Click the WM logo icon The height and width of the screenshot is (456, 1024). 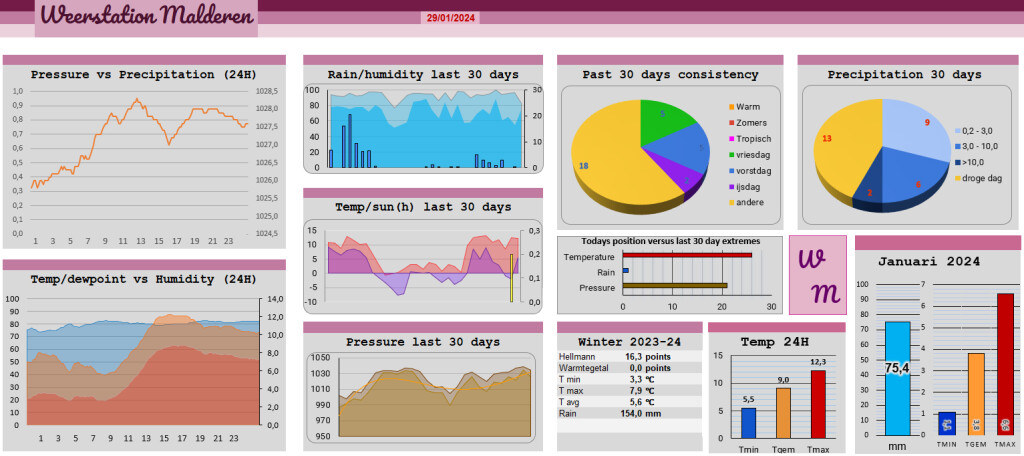[x=818, y=275]
